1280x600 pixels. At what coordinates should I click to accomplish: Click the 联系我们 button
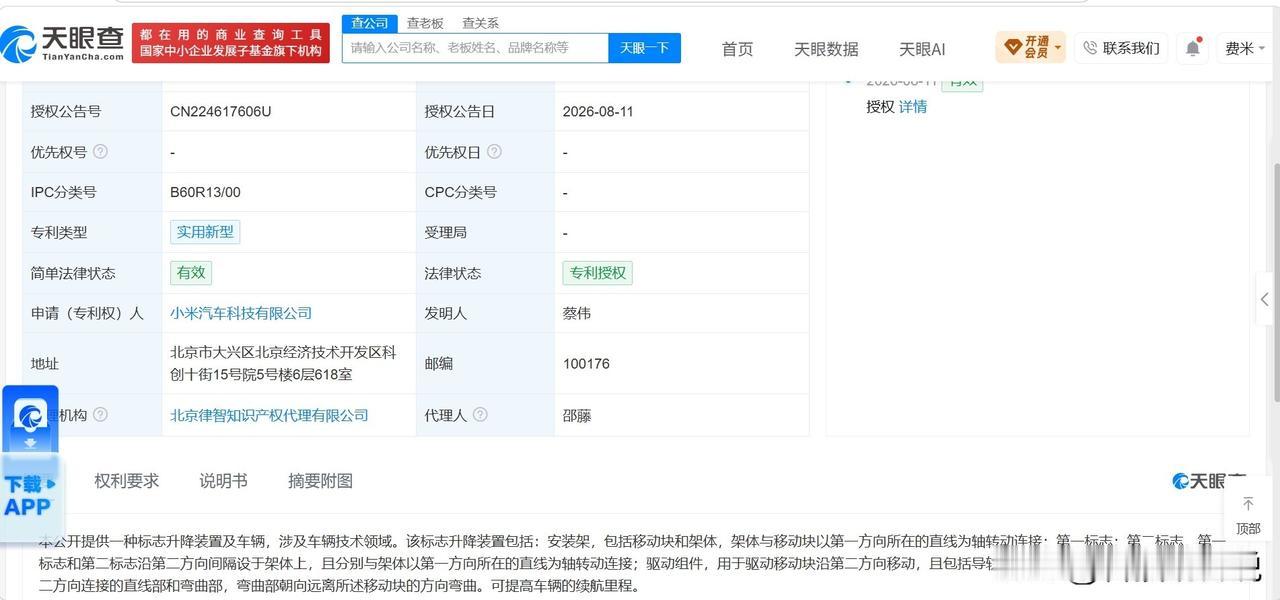pyautogui.click(x=1121, y=48)
